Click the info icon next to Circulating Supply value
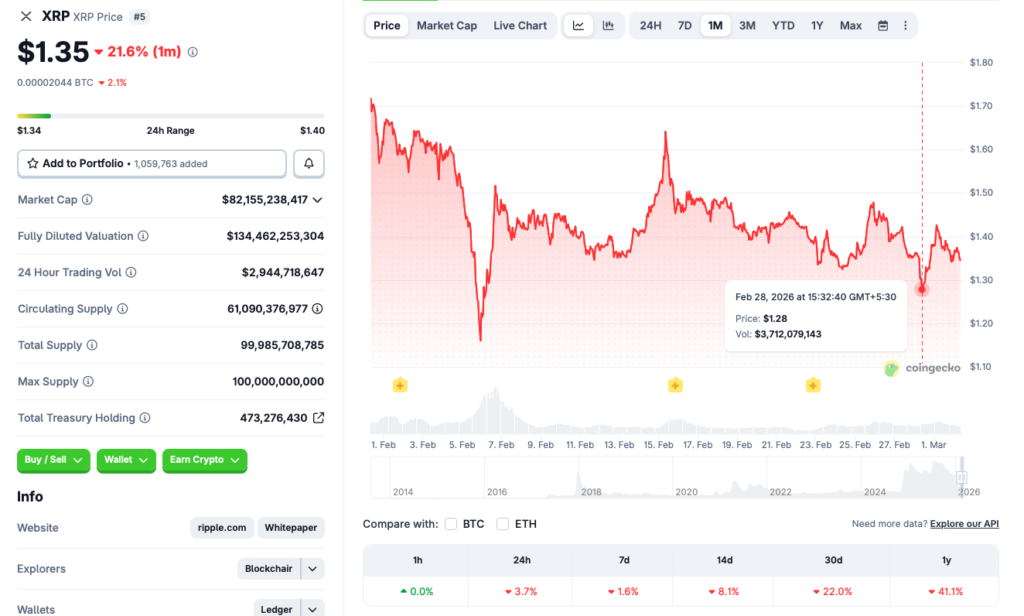1024x616 pixels. point(318,309)
